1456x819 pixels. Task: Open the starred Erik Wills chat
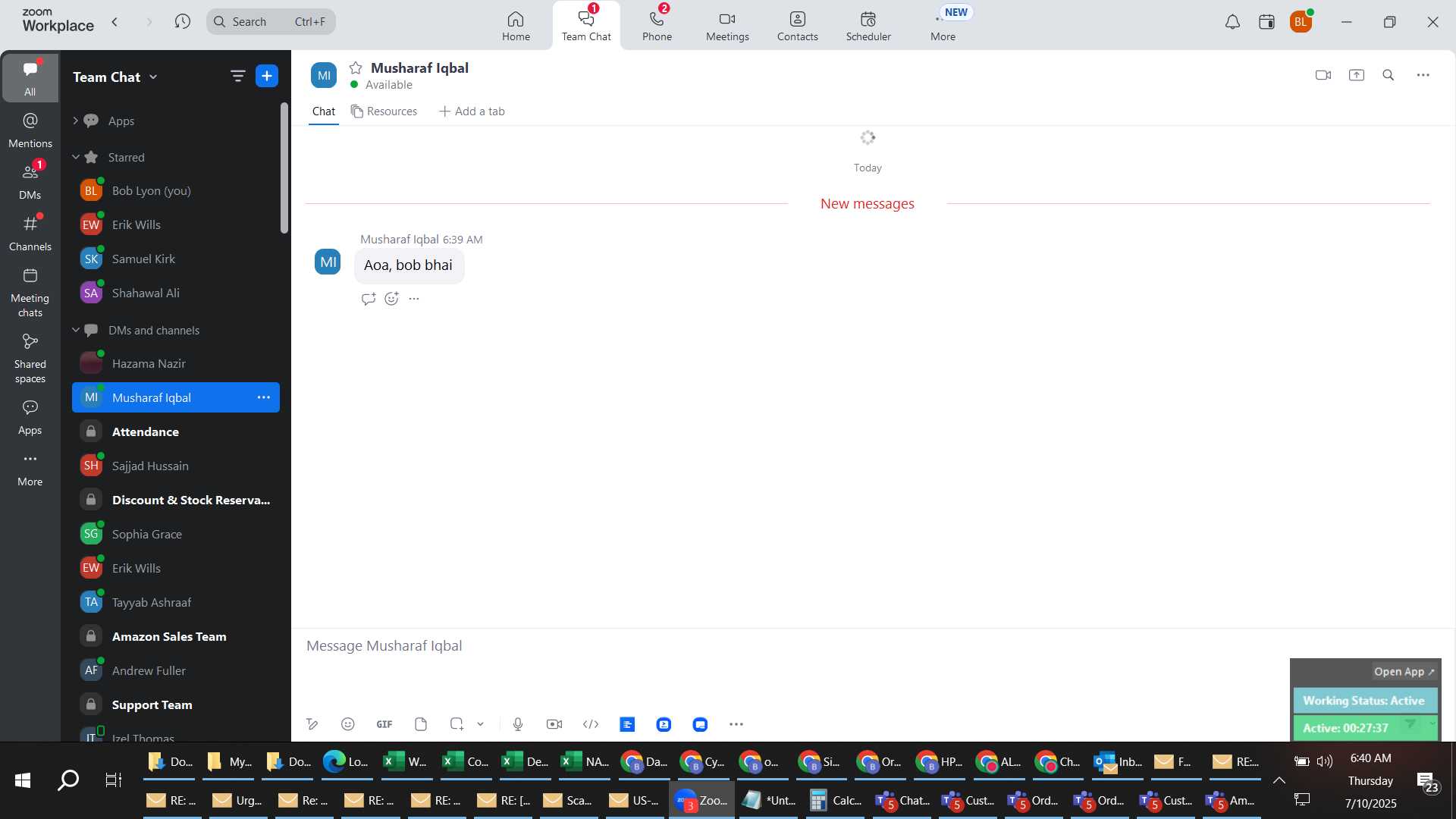(x=175, y=225)
